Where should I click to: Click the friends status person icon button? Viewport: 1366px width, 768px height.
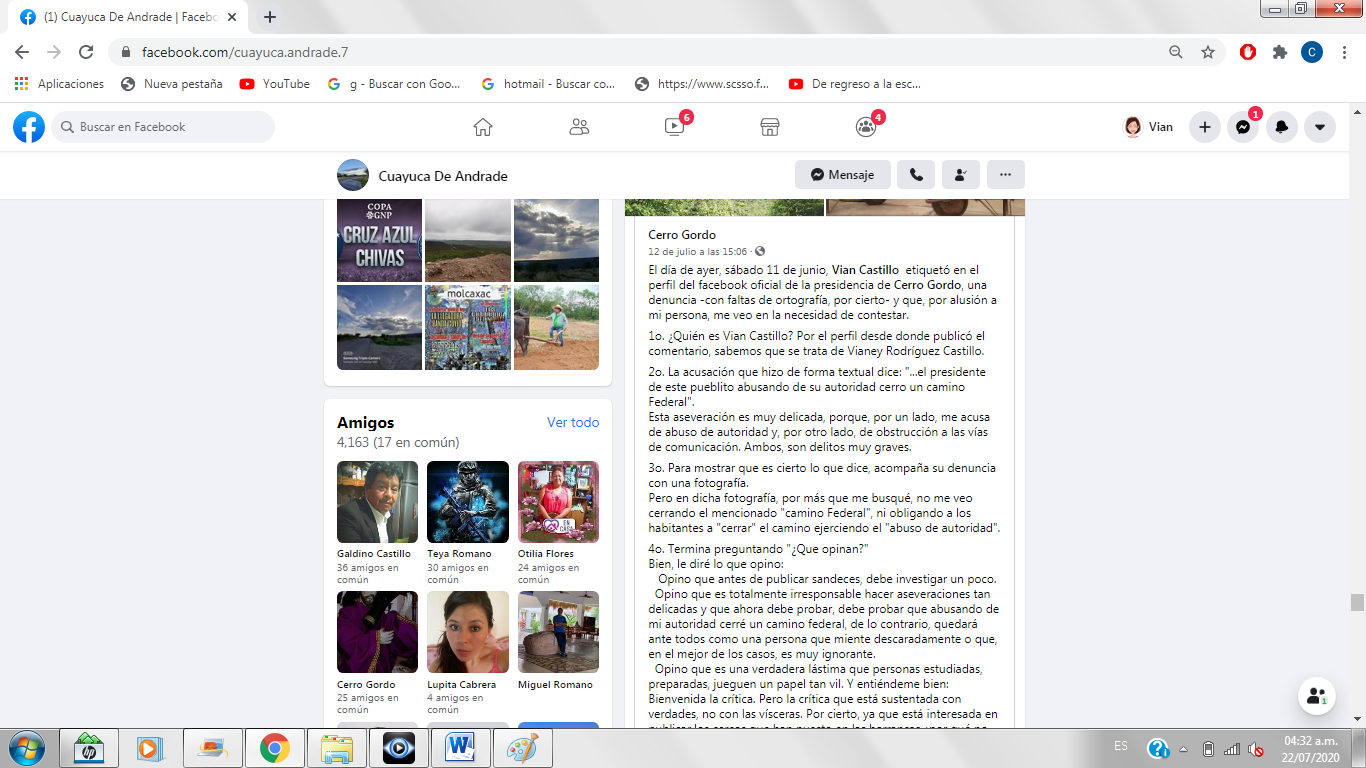coord(961,175)
